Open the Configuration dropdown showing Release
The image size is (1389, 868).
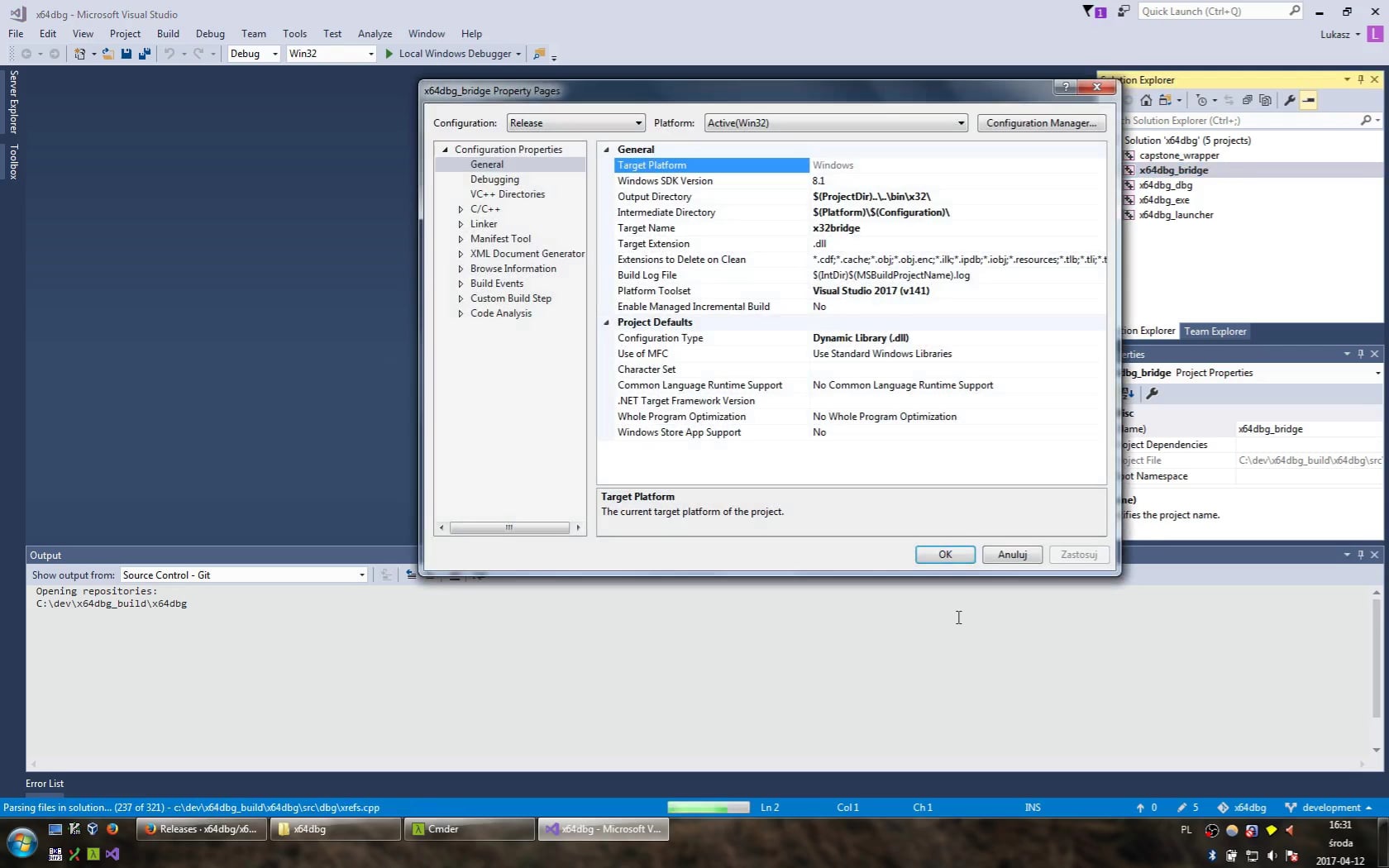tap(575, 123)
